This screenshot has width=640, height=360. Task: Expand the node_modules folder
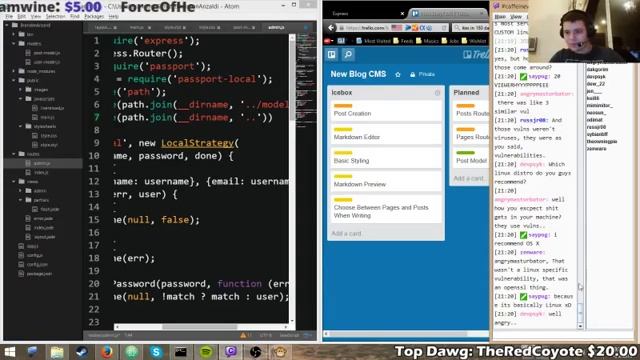[14, 71]
